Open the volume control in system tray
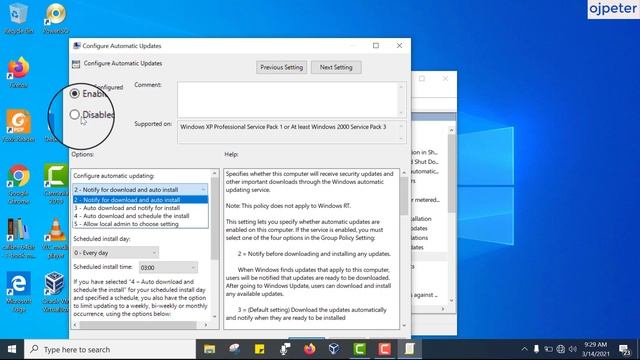This screenshot has width=640, height=360. click(573, 349)
